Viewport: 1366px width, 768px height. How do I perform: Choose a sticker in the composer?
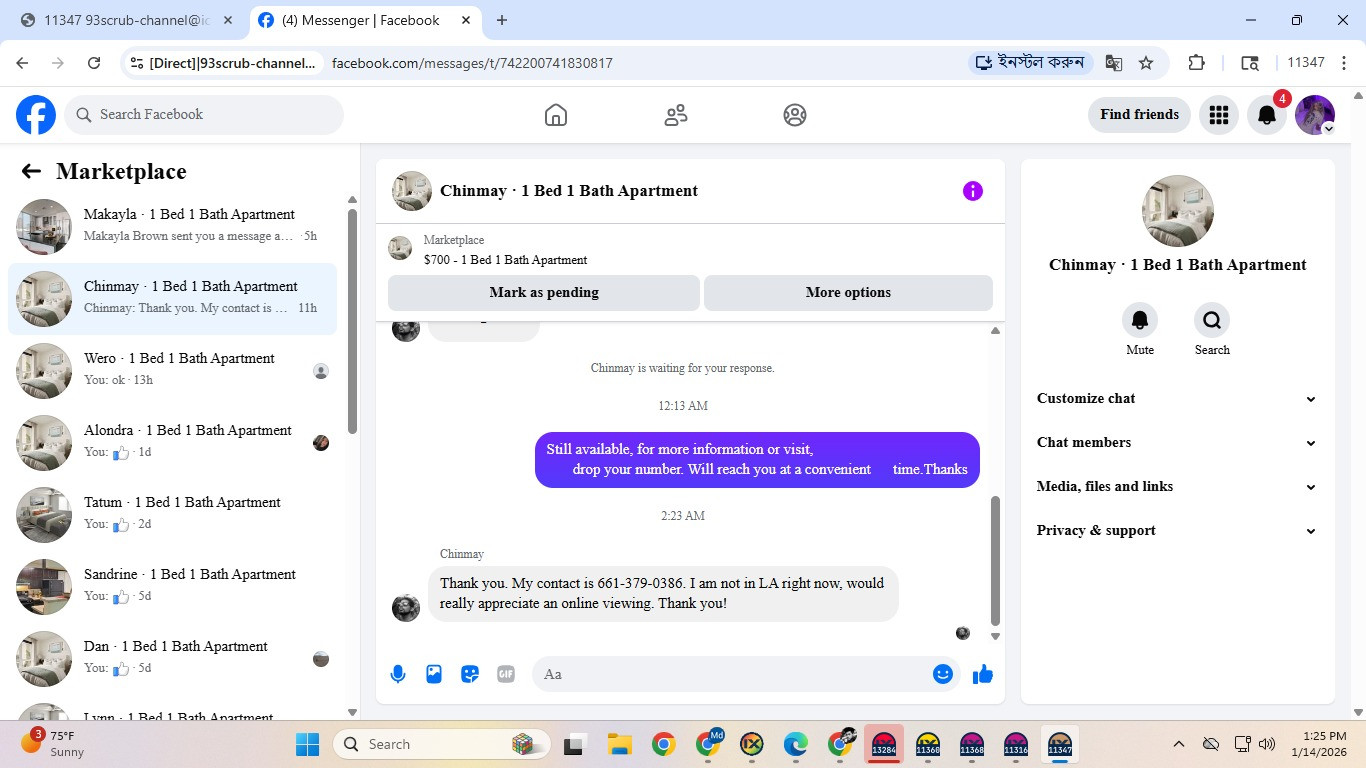[x=470, y=674]
